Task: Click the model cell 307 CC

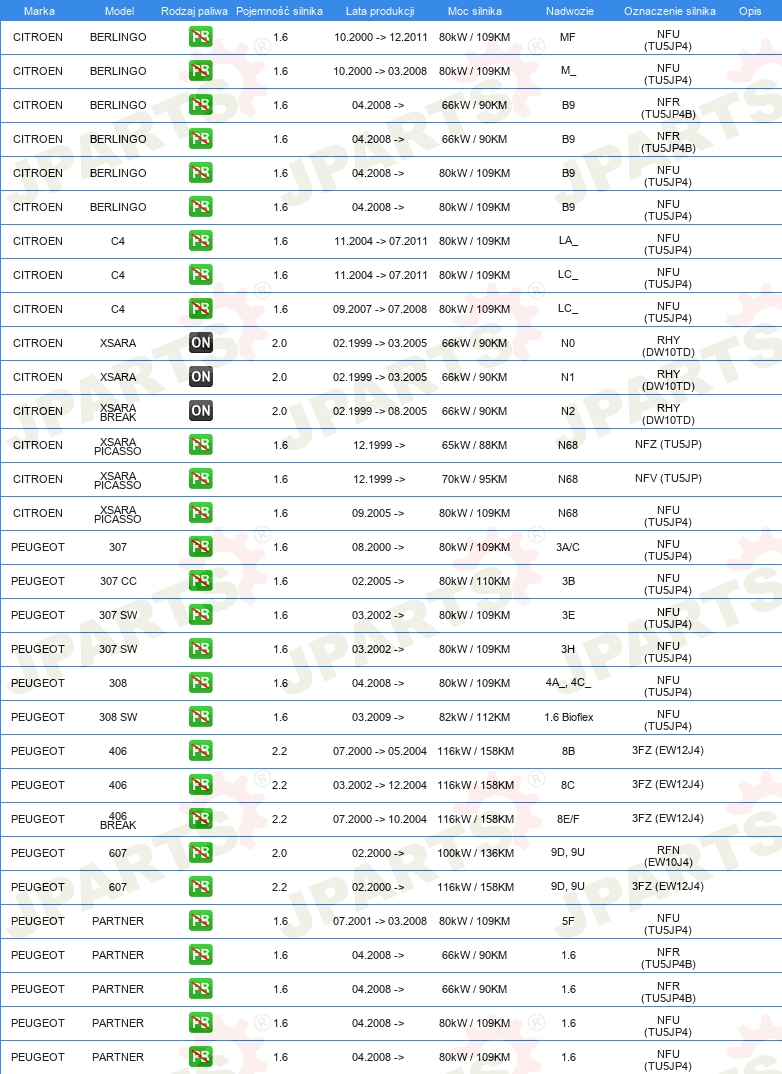Action: pos(118,581)
